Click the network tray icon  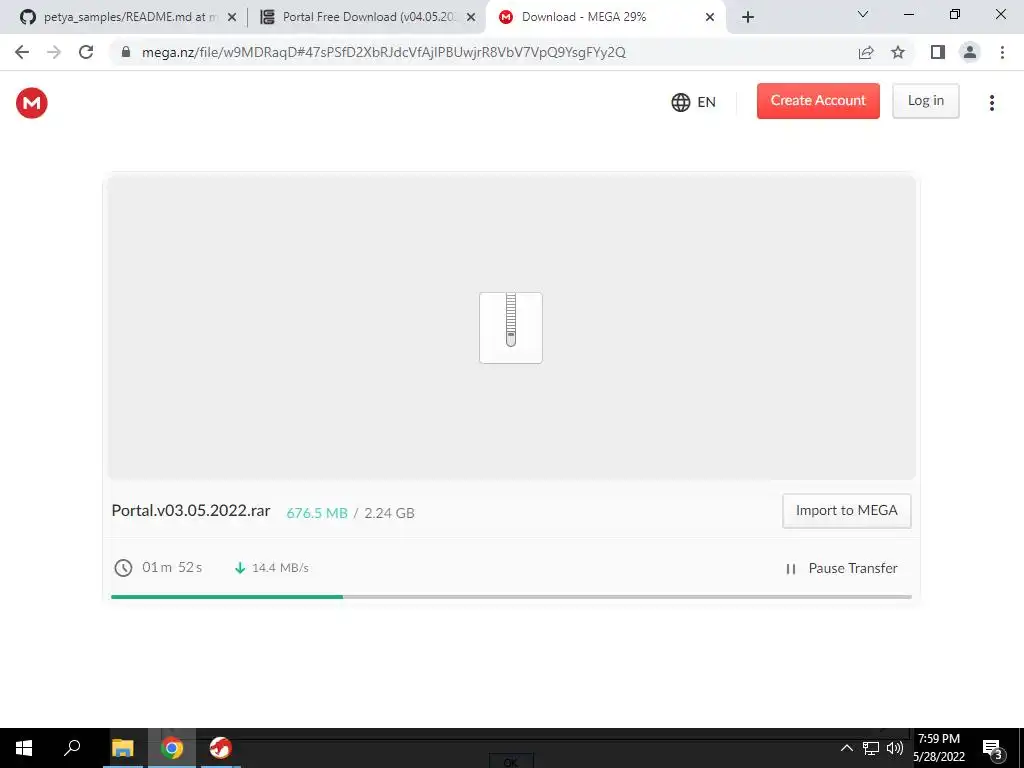pos(871,748)
